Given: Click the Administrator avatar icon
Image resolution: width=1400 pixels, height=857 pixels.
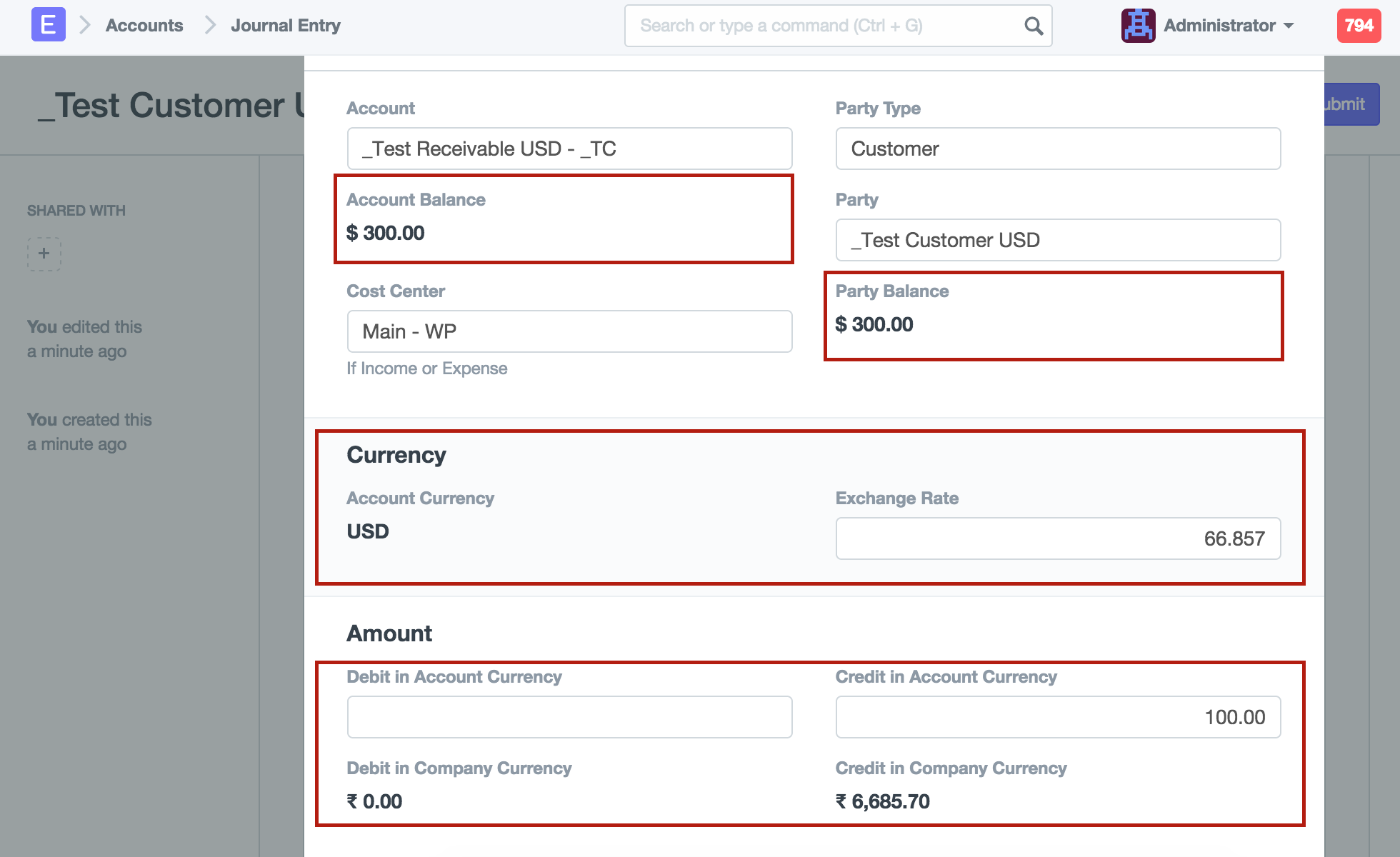Looking at the screenshot, I should [x=1138, y=26].
